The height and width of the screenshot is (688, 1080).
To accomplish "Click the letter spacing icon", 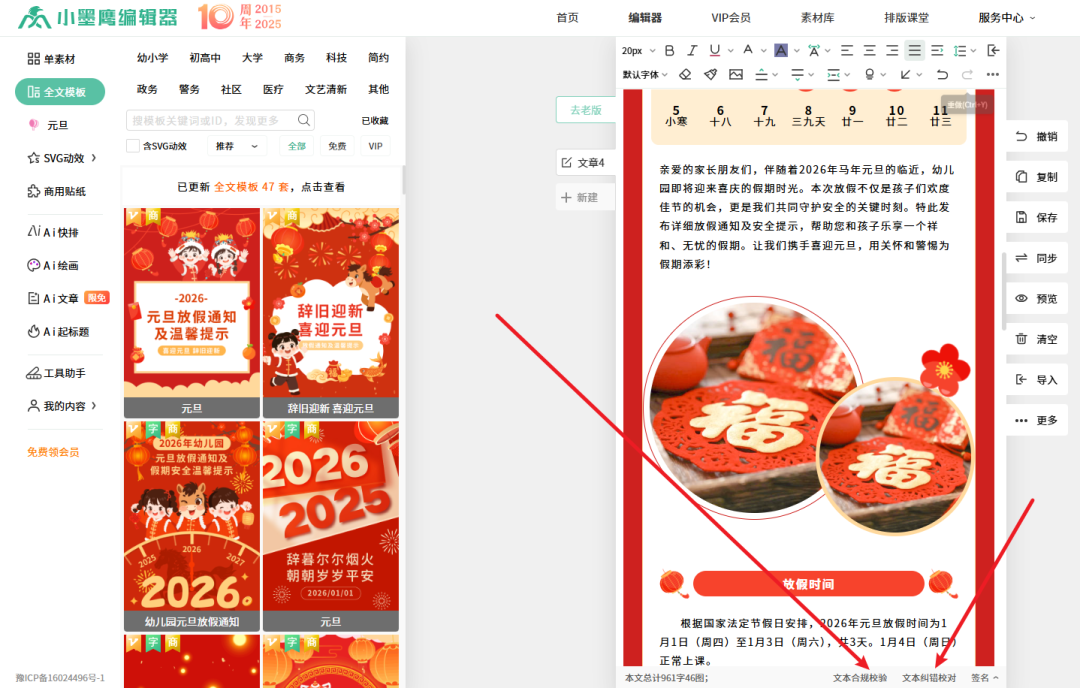I will click(x=814, y=50).
